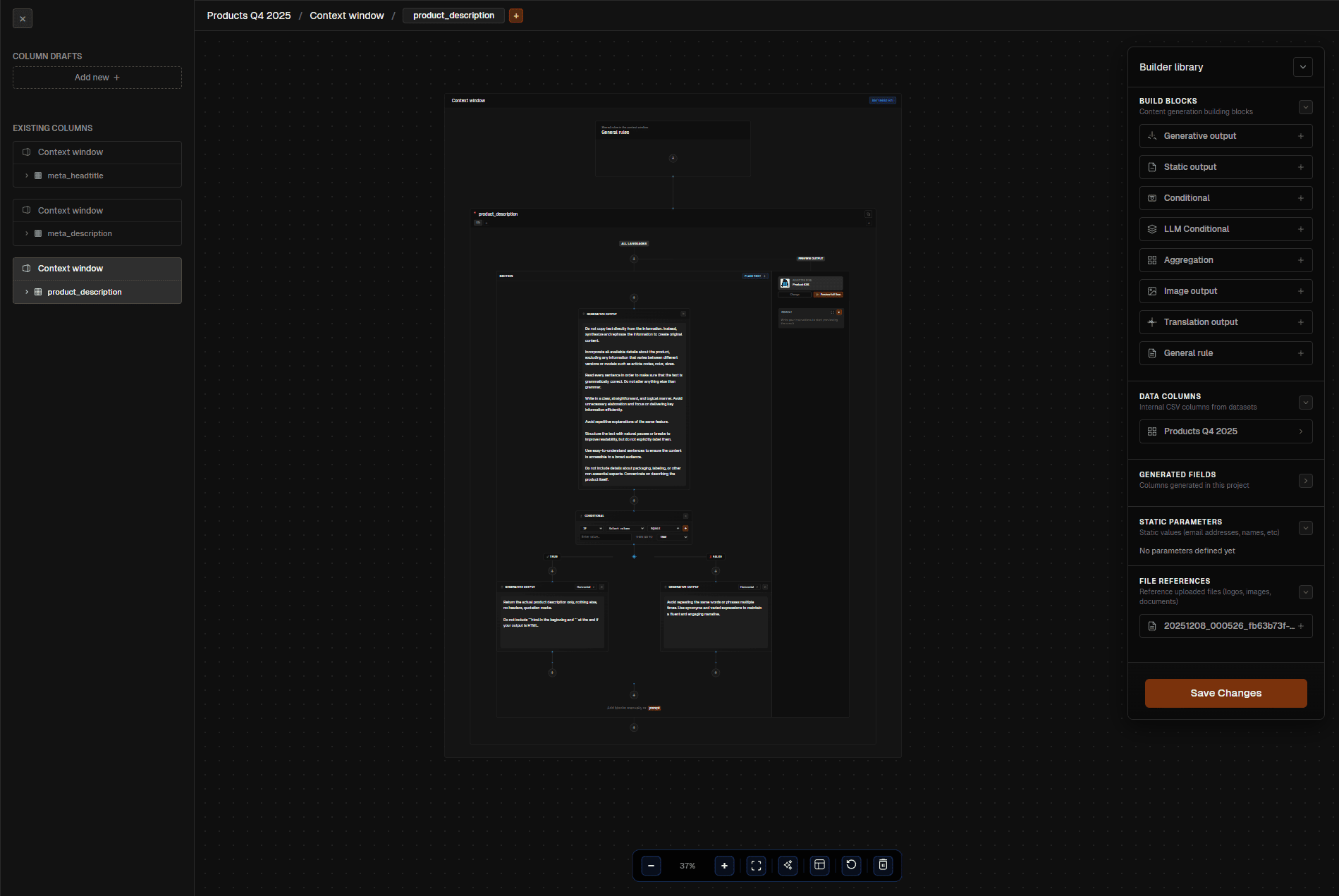Open the Generated Fields section
This screenshot has width=1339, height=896.
click(1305, 480)
